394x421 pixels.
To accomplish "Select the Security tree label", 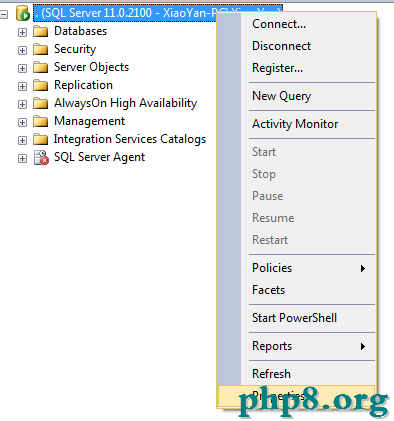I will coord(75,49).
